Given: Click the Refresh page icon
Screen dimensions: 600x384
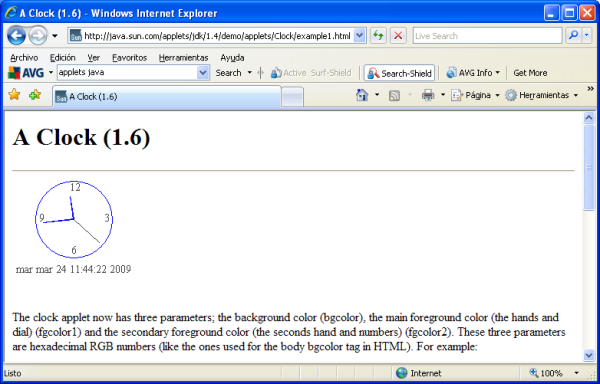Looking at the screenshot, I should click(378, 36).
